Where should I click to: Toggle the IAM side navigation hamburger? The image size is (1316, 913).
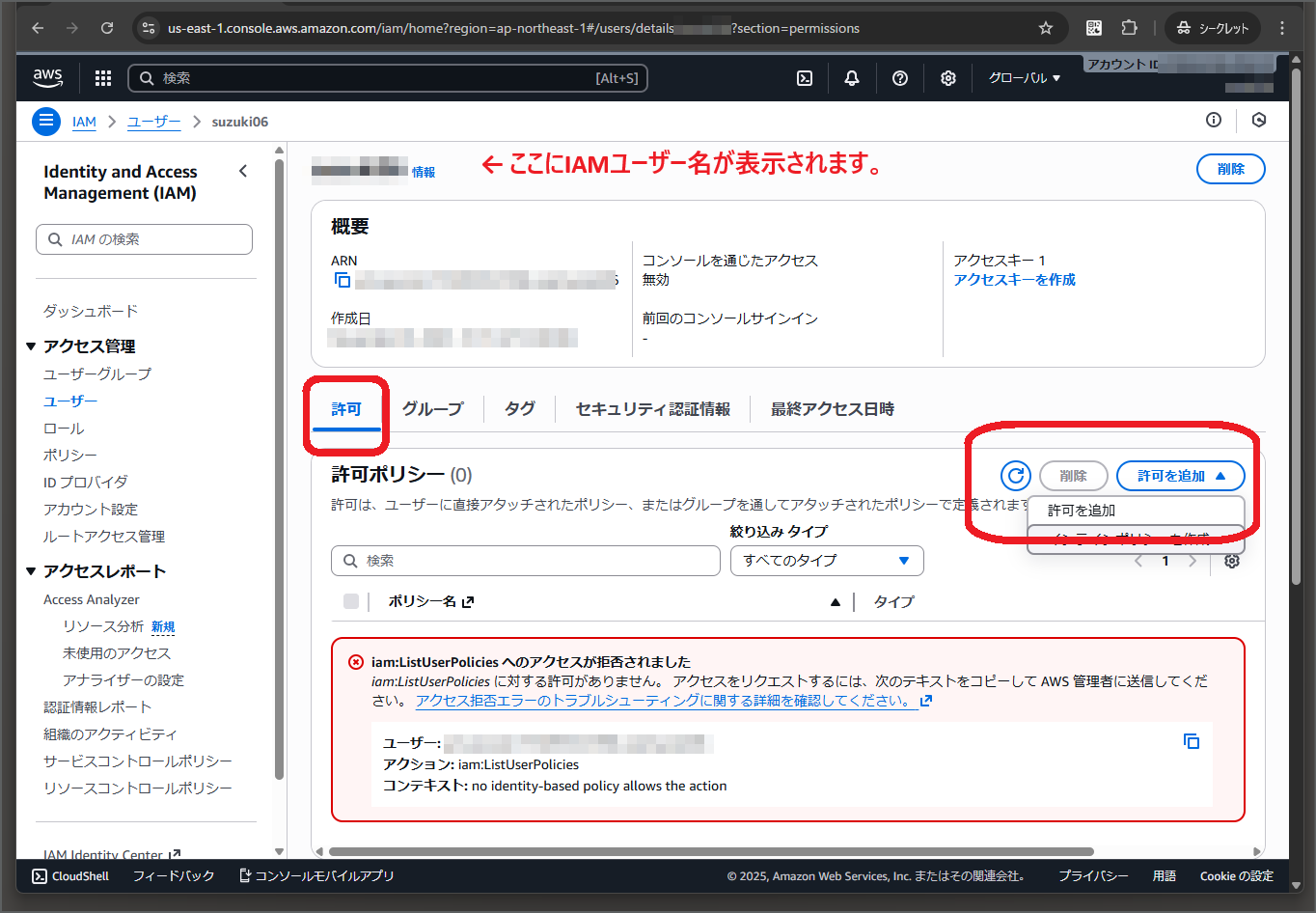46,122
